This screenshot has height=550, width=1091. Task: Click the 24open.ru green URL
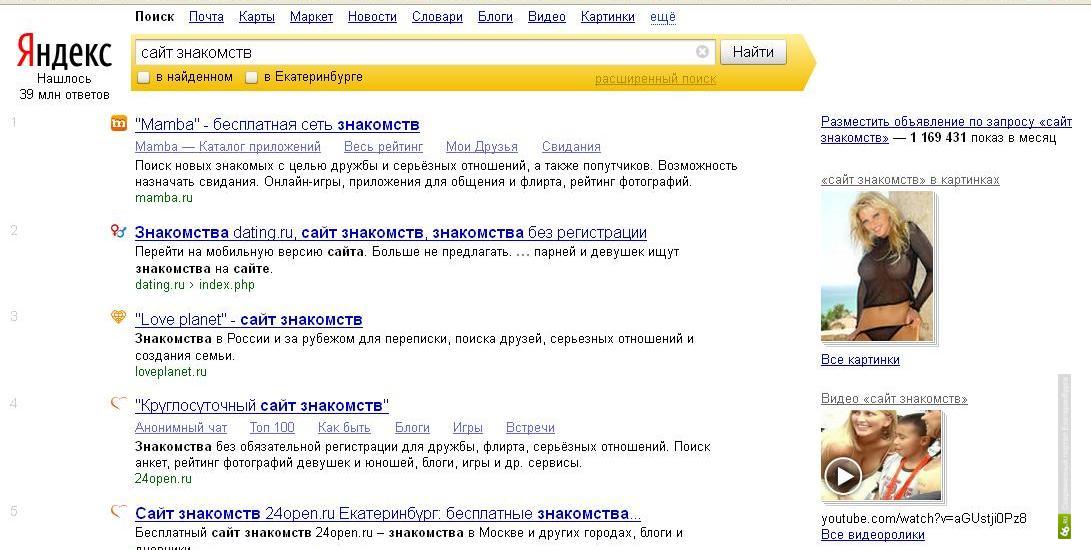(x=163, y=479)
